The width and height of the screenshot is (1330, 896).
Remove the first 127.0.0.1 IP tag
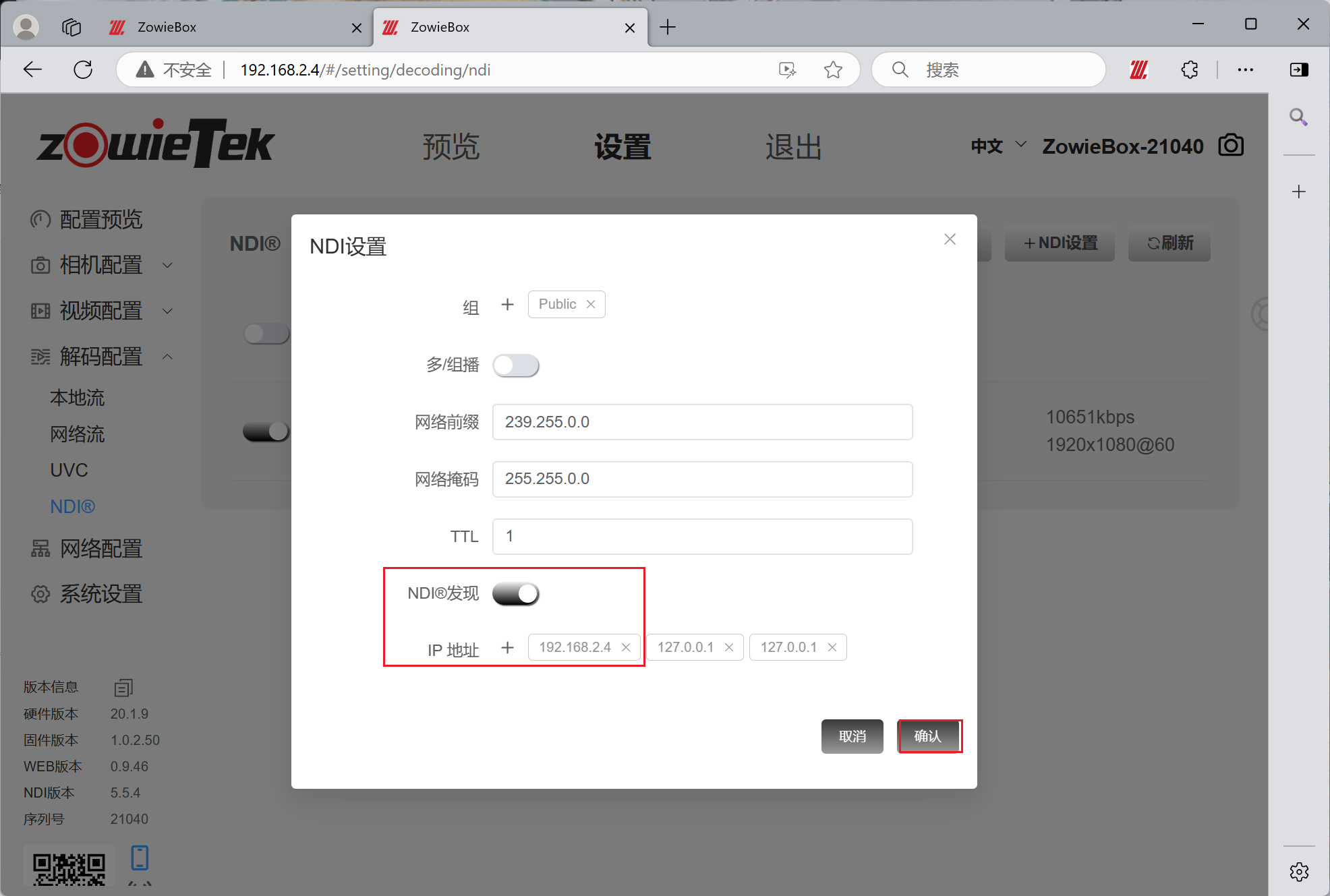(x=729, y=647)
